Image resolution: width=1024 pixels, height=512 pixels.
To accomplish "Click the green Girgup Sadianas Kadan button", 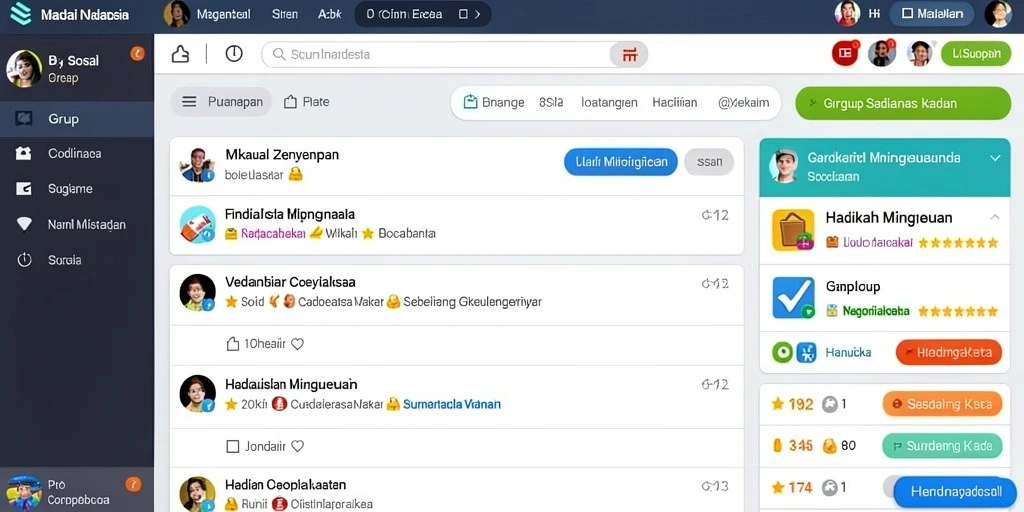I will click(x=903, y=103).
